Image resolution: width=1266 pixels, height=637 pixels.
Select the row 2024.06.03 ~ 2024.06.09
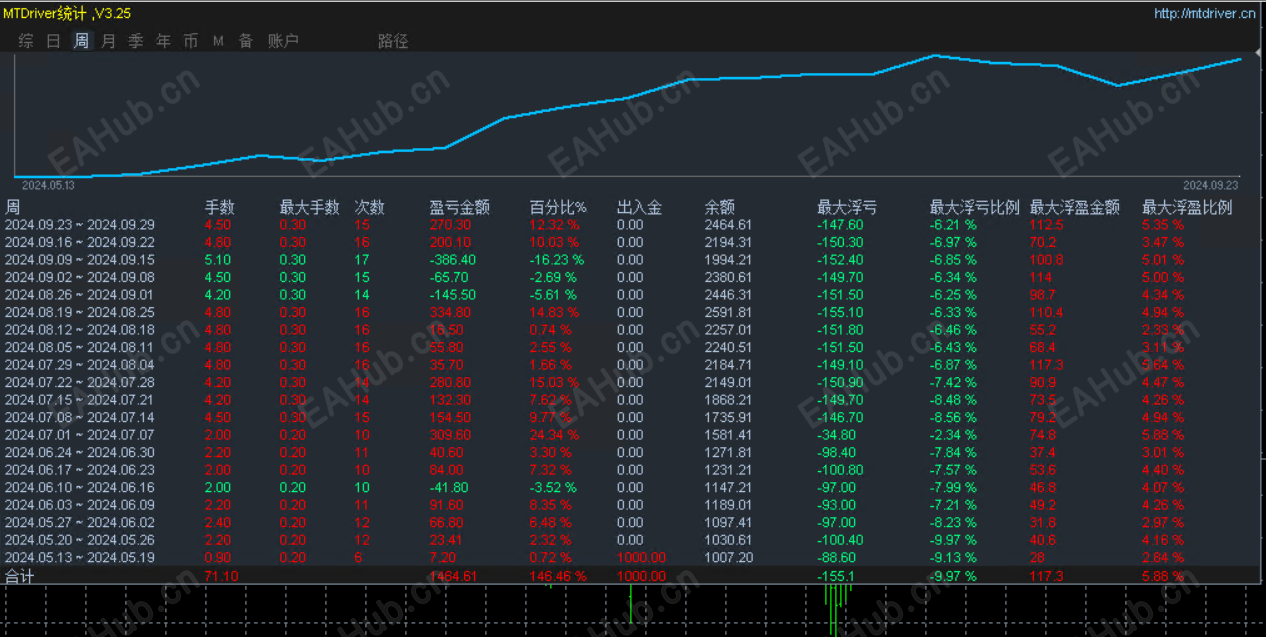click(x=630, y=505)
